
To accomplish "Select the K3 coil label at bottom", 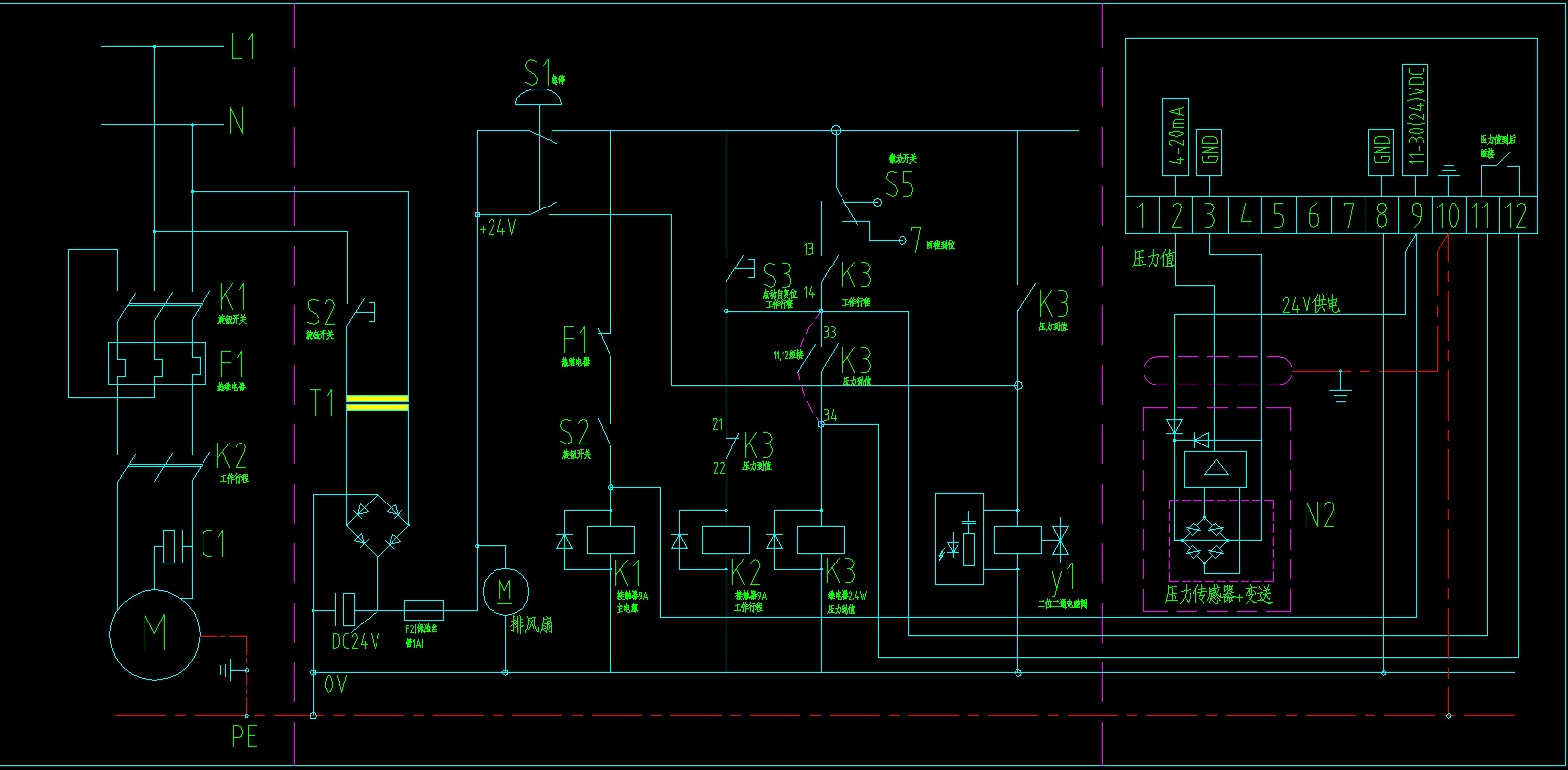I will pyautogui.click(x=841, y=572).
